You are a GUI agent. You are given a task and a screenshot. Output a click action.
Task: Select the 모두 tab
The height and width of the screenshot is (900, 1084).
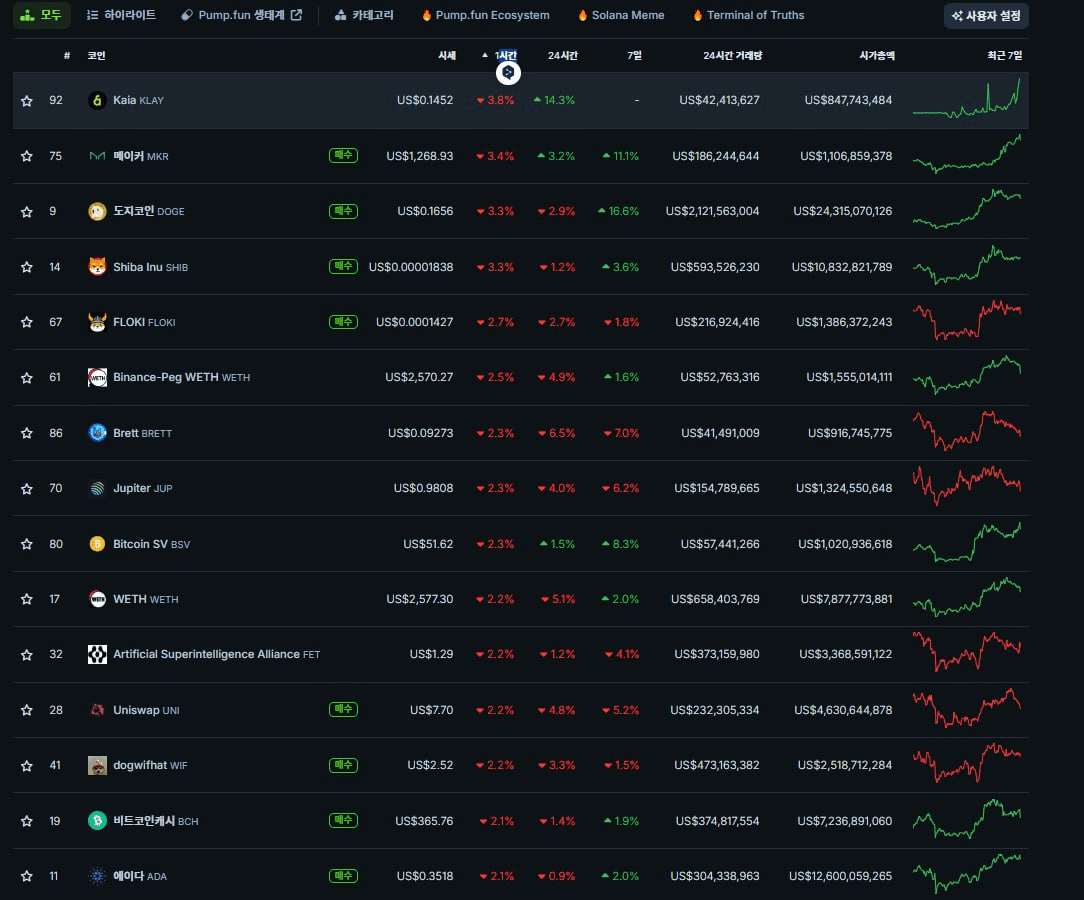click(x=41, y=15)
